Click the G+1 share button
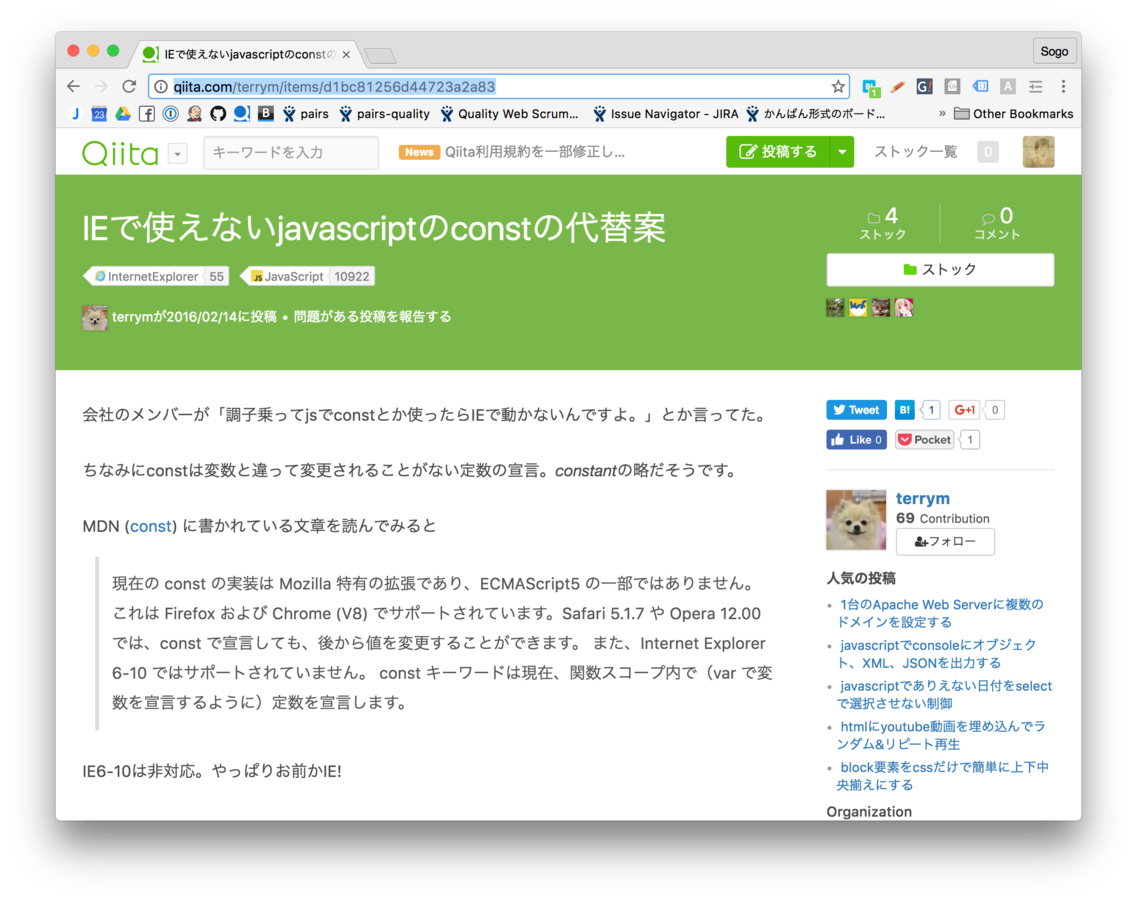 pos(964,410)
